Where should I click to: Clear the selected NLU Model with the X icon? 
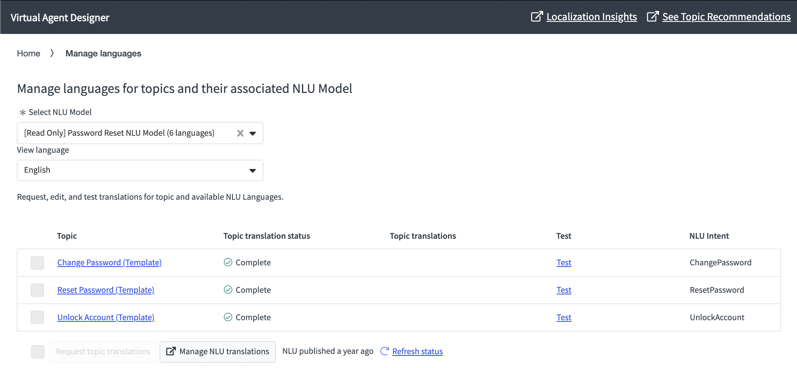[240, 133]
